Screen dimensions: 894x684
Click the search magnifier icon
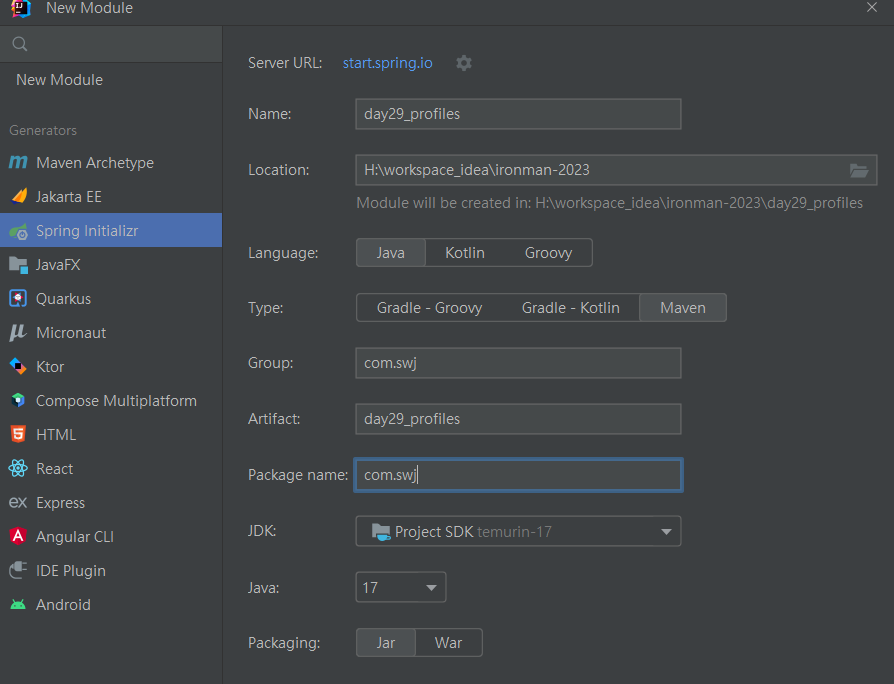pyautogui.click(x=19, y=44)
